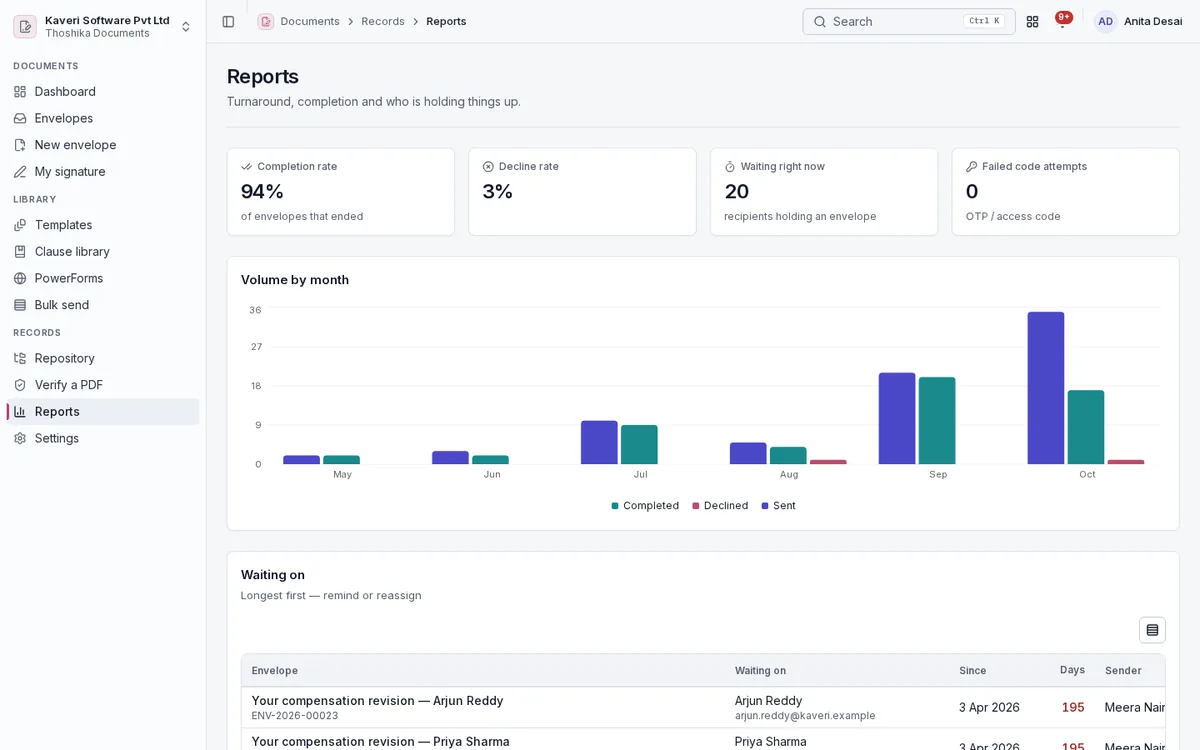Viewport: 1200px width, 750px height.
Task: Click the 3% decline rate value
Action: pos(498,191)
